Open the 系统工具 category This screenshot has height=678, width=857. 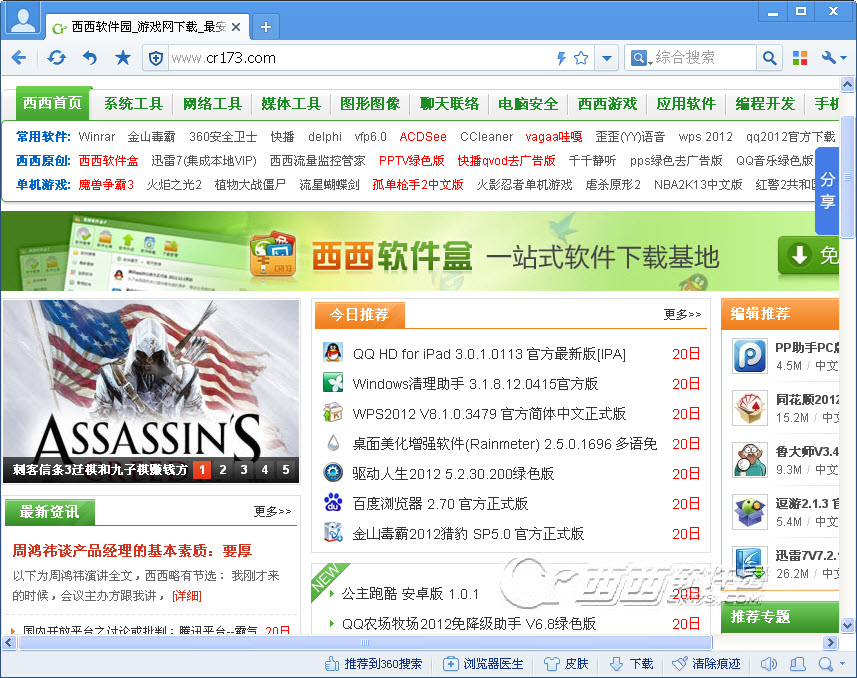[133, 103]
